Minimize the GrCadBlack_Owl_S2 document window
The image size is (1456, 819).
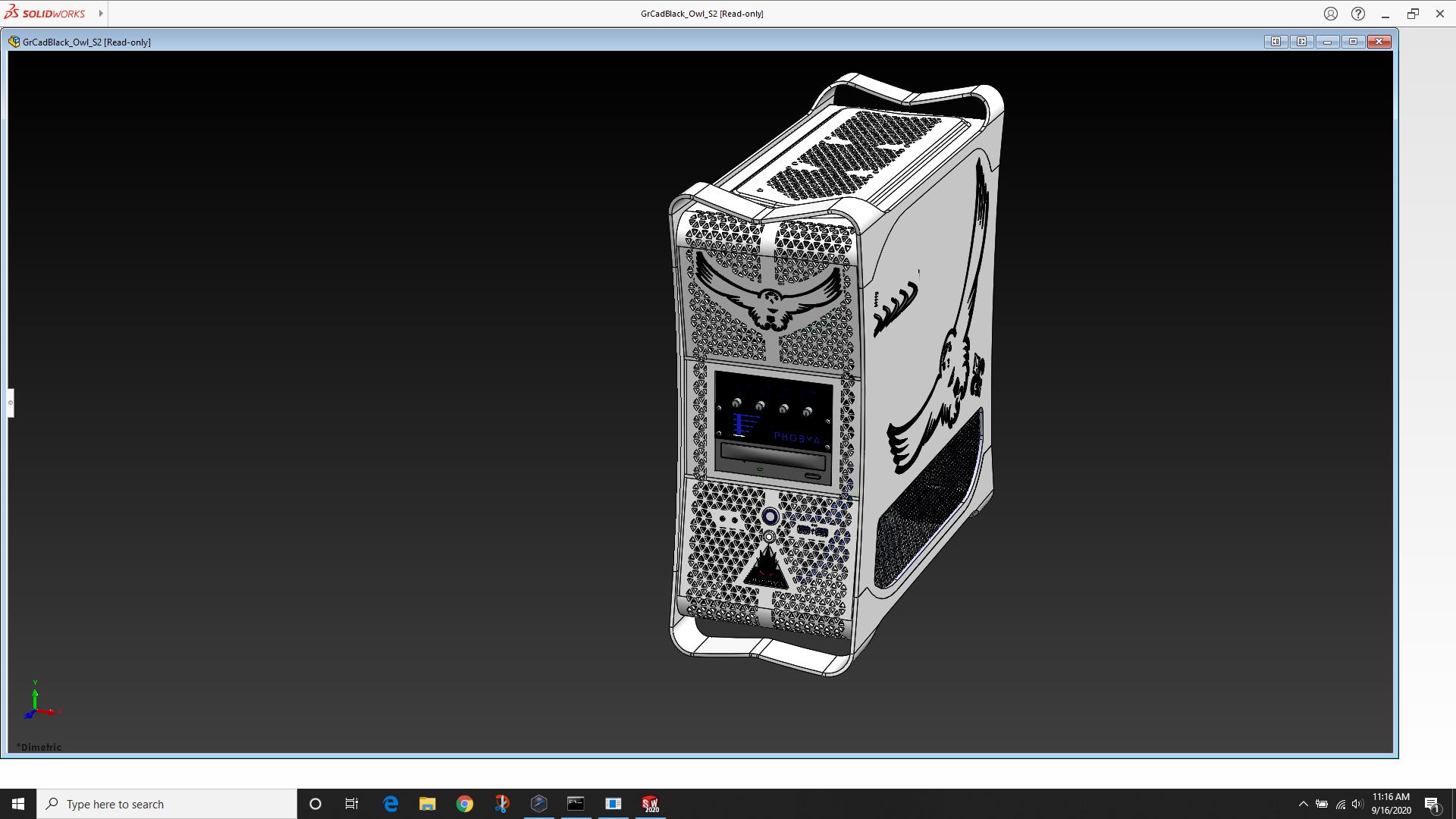(x=1327, y=42)
